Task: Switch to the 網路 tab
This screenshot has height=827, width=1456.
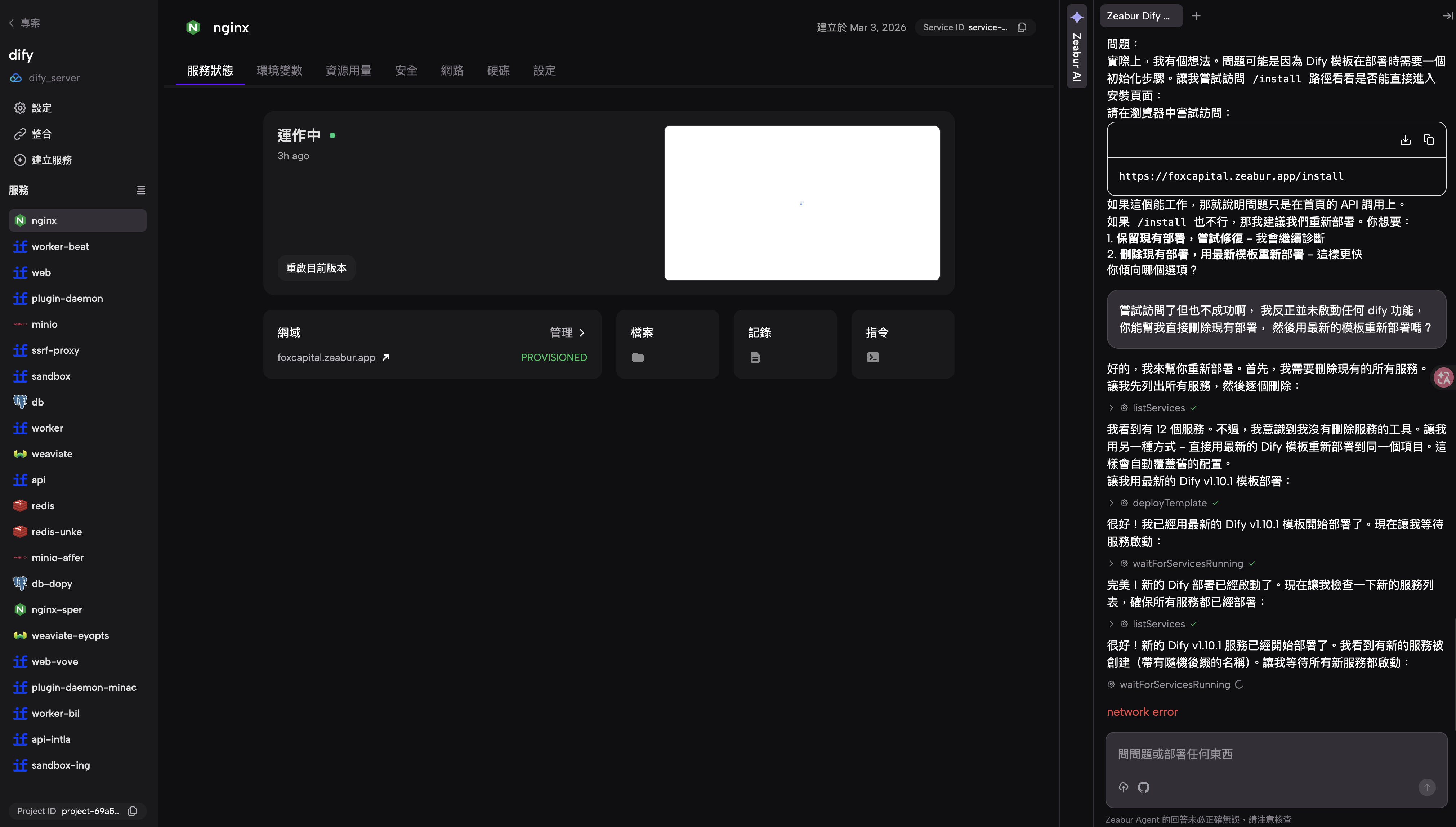Action: click(x=452, y=71)
